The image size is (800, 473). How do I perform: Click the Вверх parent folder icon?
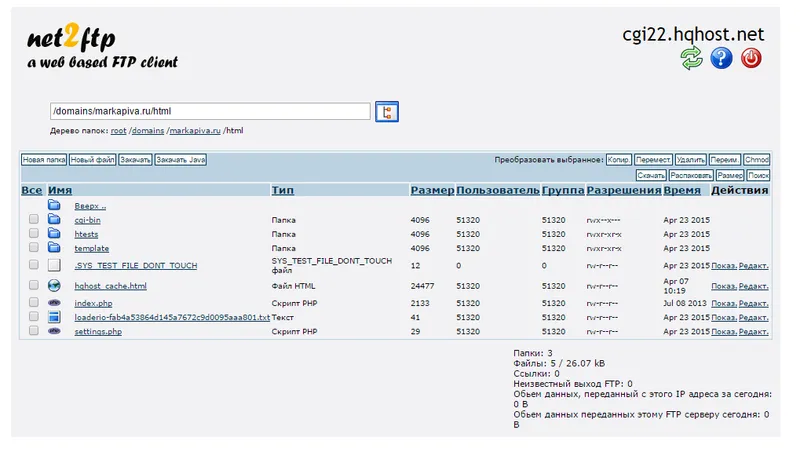click(54, 205)
